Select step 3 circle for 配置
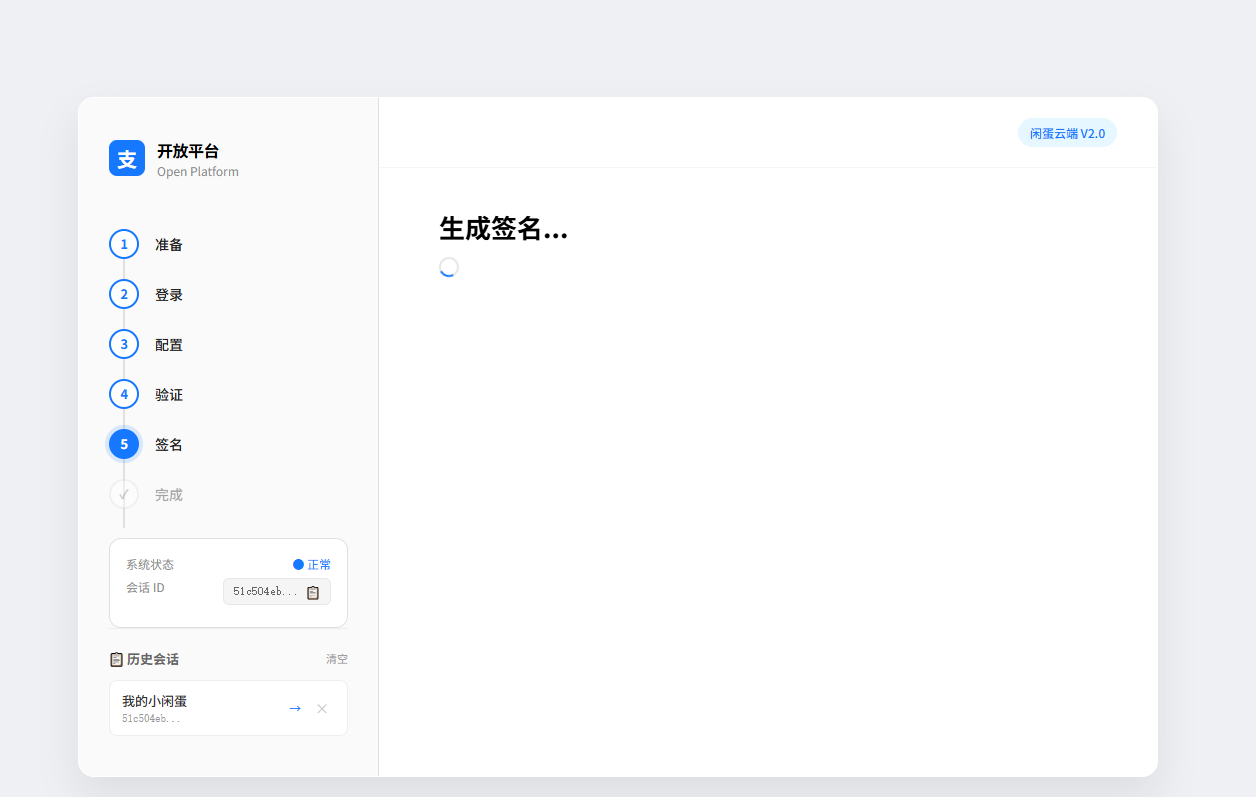The width and height of the screenshot is (1256, 797). coord(124,344)
